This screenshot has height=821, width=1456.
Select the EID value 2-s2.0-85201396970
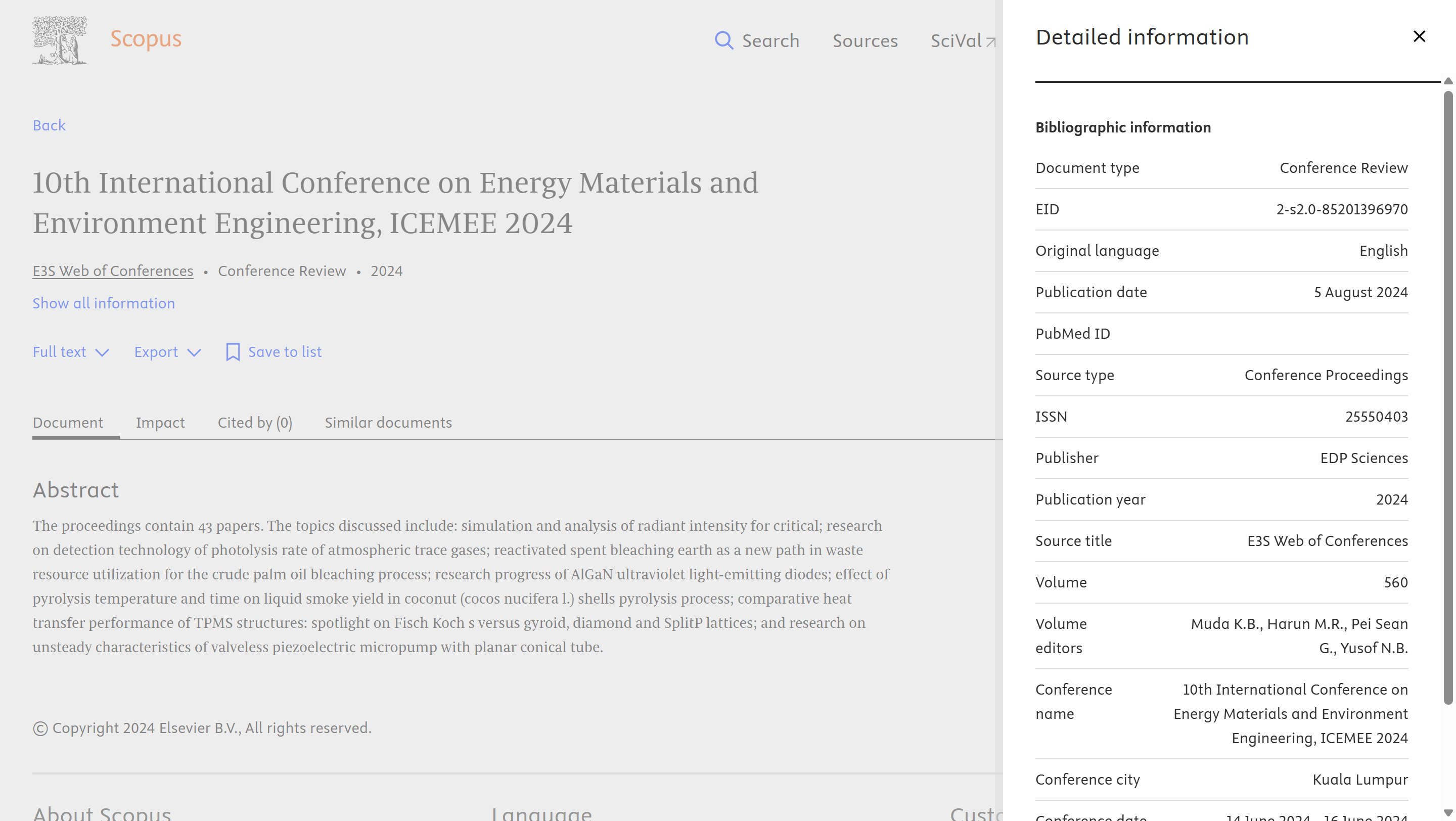point(1342,210)
